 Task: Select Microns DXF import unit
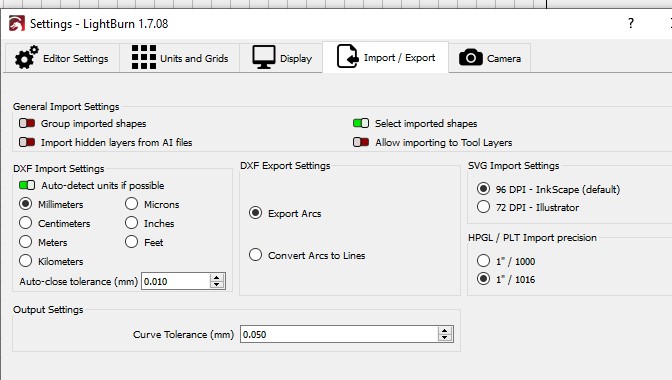click(x=132, y=204)
